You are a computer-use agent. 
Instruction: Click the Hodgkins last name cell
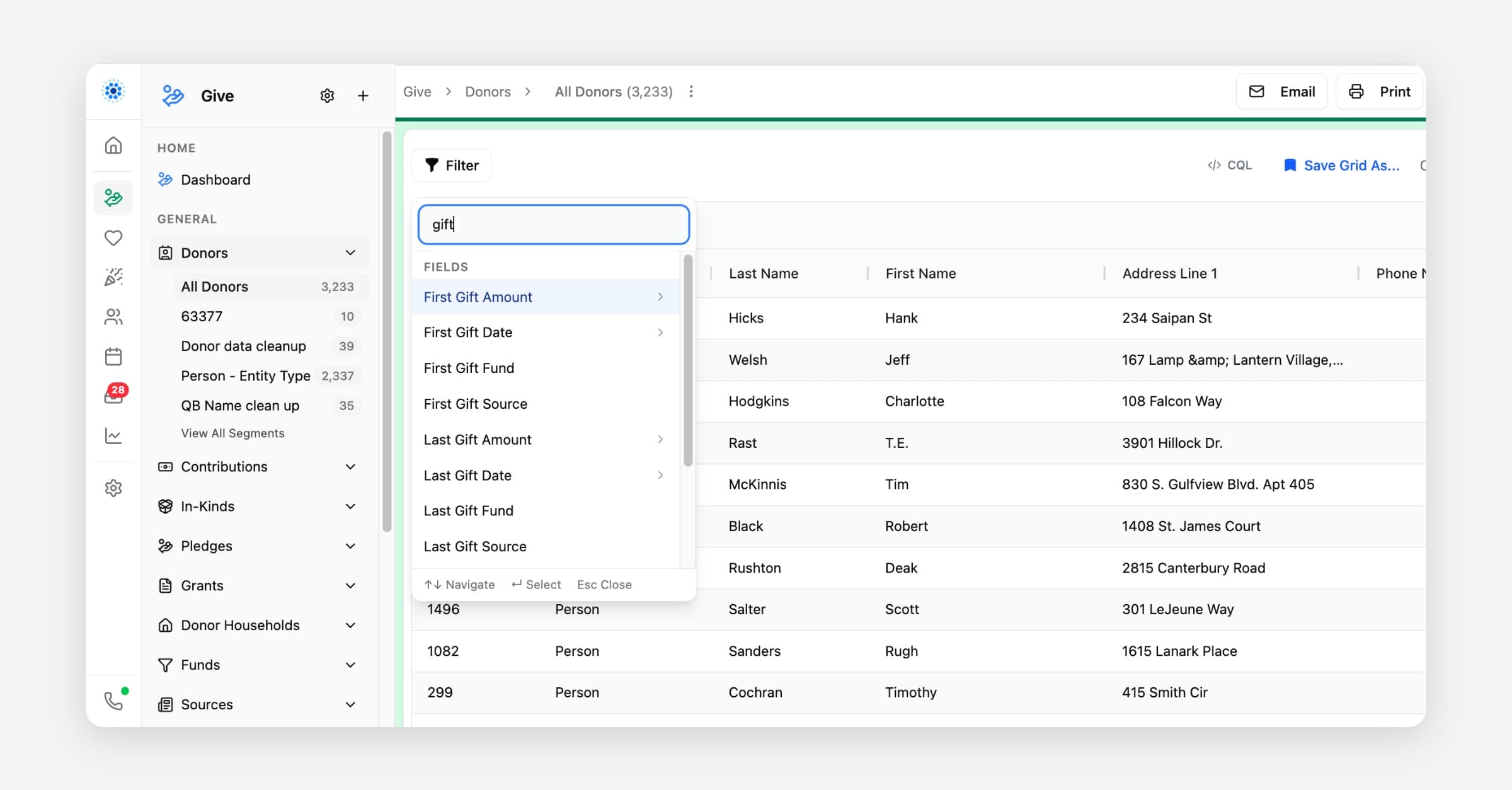(759, 401)
